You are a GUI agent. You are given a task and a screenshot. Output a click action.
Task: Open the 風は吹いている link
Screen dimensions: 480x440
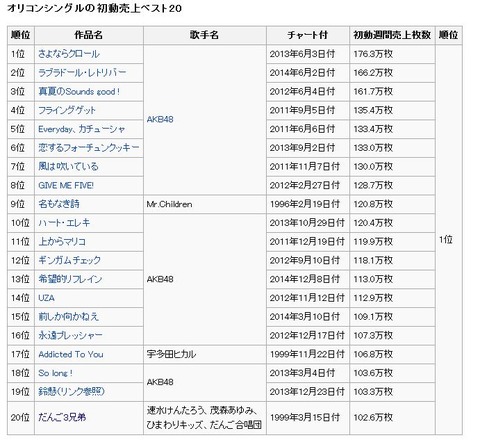[x=68, y=166]
